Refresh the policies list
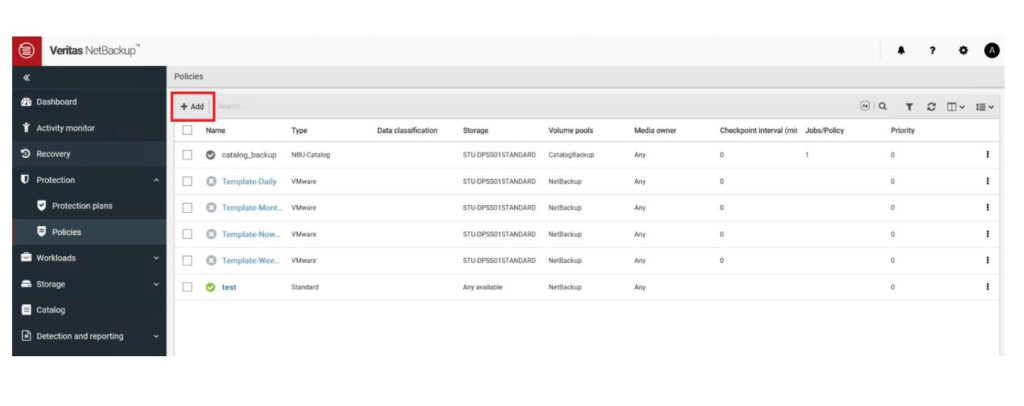 click(x=932, y=107)
